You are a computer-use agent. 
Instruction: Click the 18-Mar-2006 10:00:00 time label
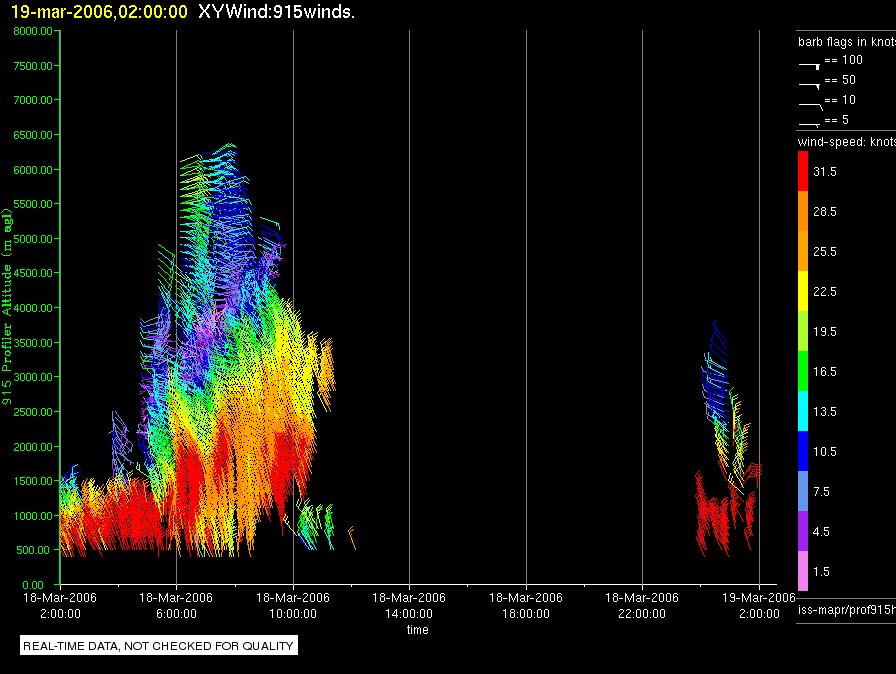(293, 605)
